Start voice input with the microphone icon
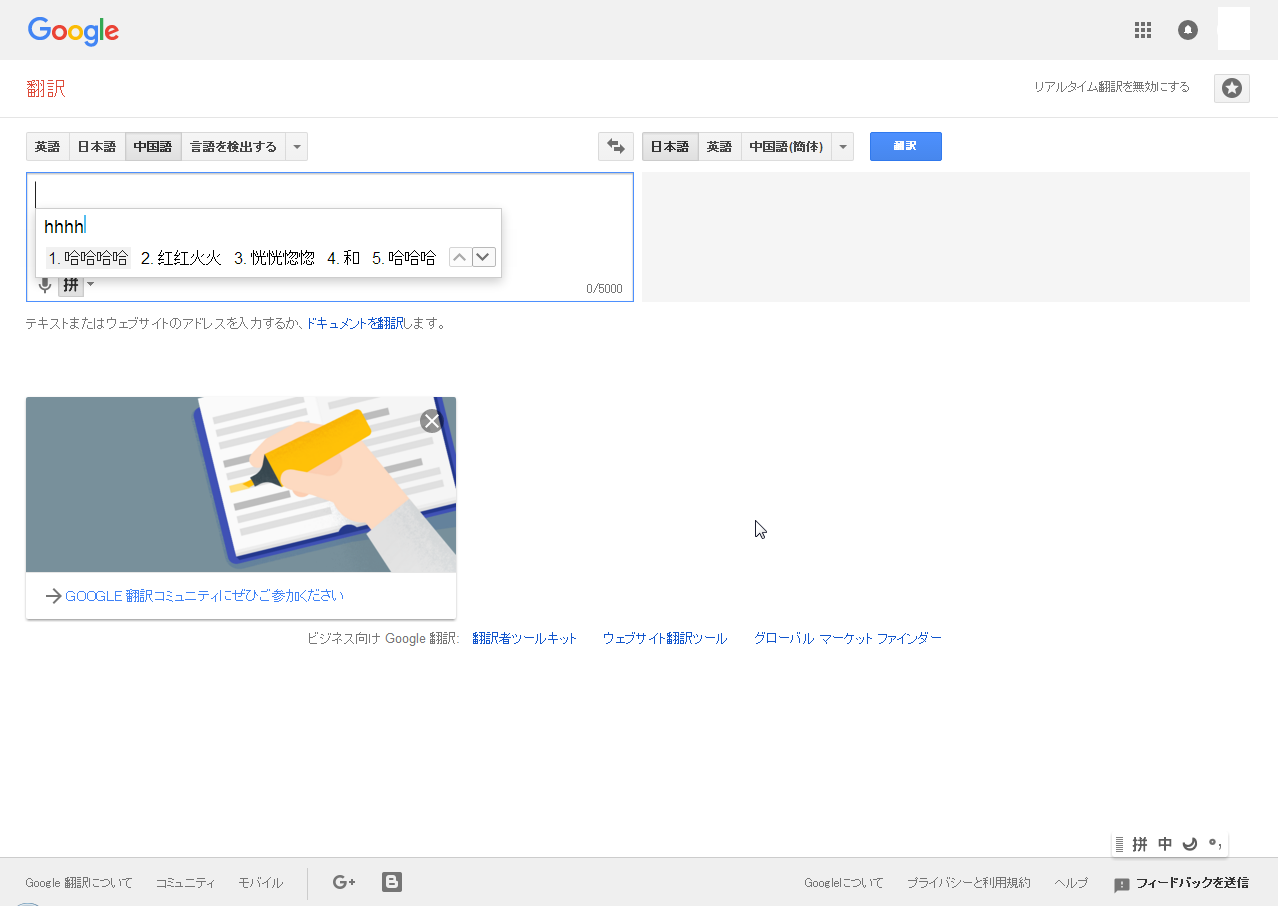This screenshot has width=1280, height=906. pos(45,285)
